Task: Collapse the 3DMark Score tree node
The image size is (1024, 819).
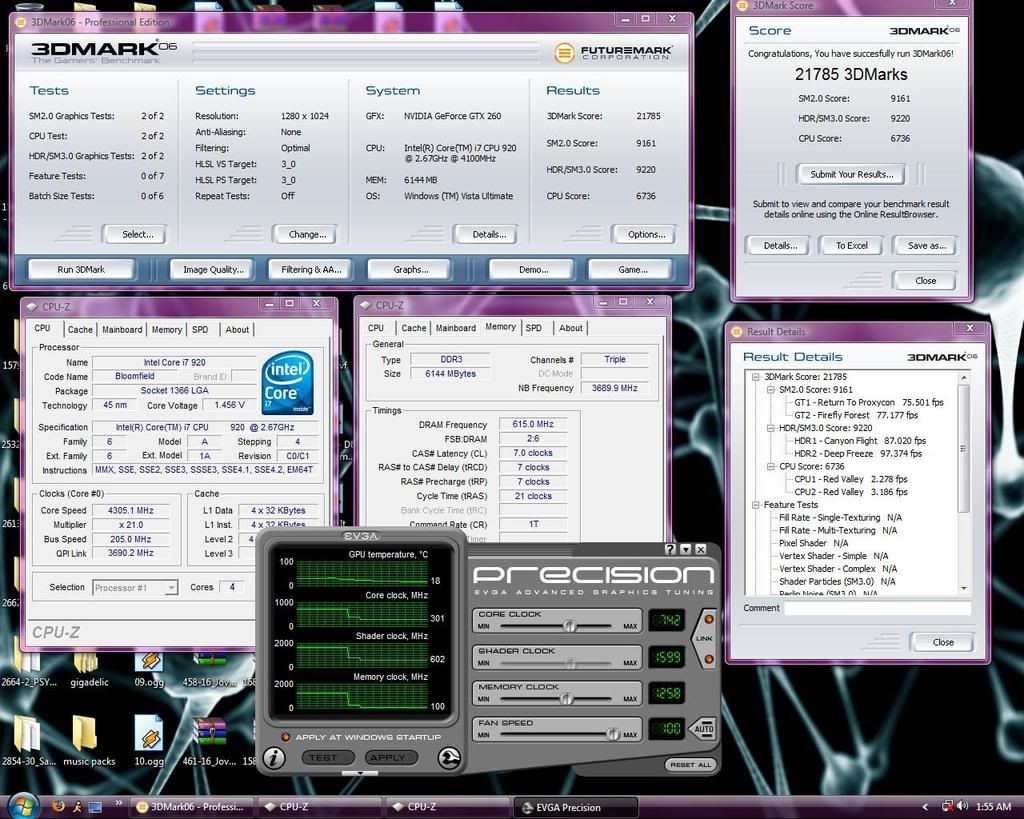Action: 756,377
